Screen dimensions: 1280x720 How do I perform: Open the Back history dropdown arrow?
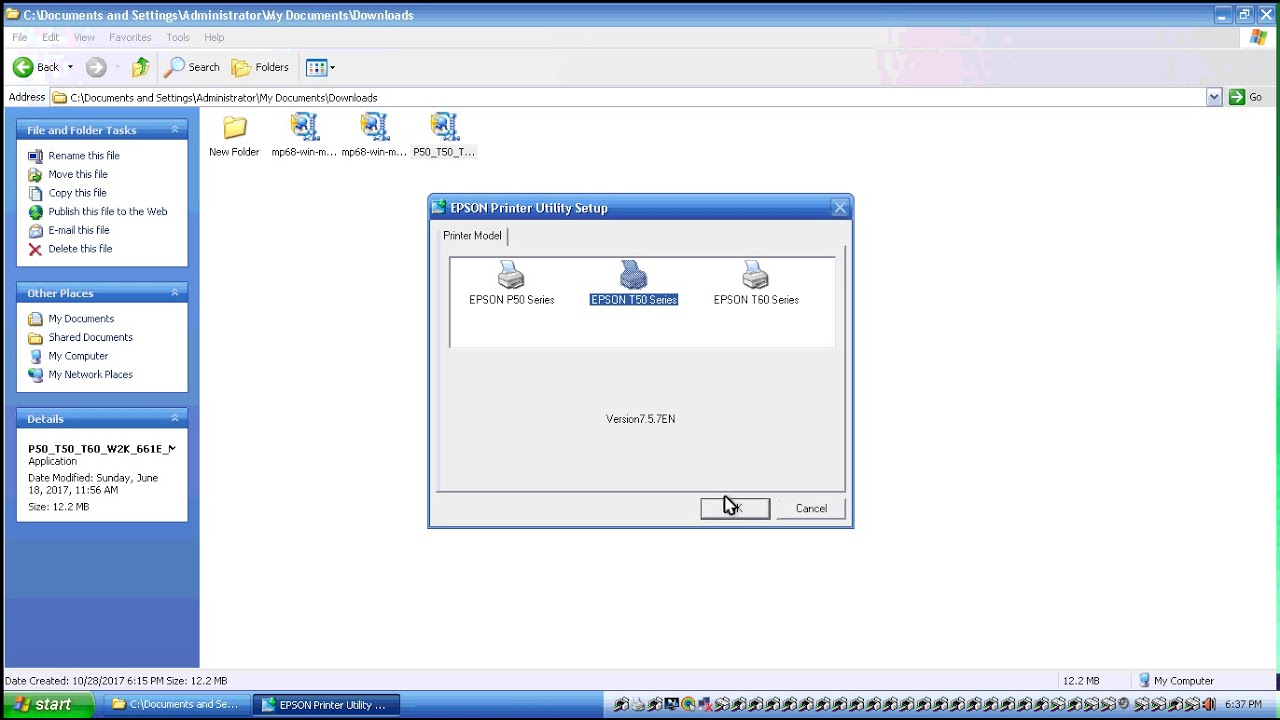point(70,67)
